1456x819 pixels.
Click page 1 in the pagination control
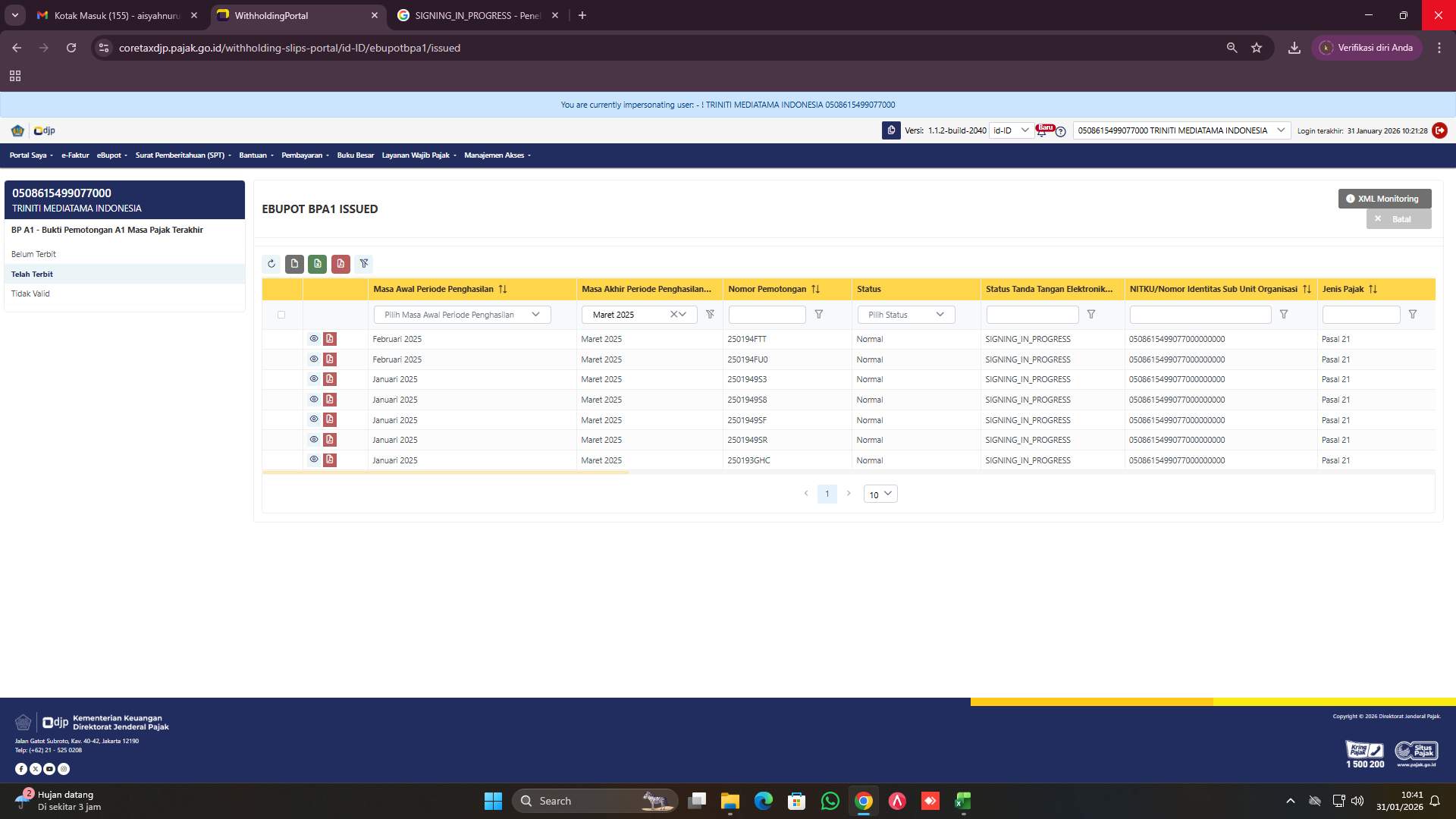(827, 494)
